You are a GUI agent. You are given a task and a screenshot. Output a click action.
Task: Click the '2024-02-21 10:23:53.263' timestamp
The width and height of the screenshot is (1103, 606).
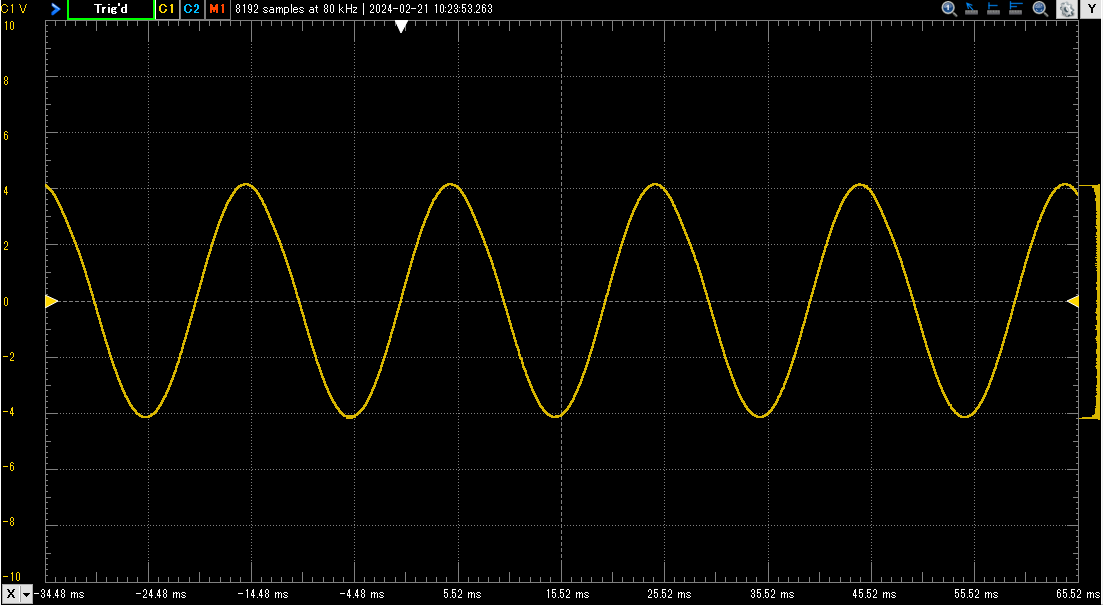point(429,9)
